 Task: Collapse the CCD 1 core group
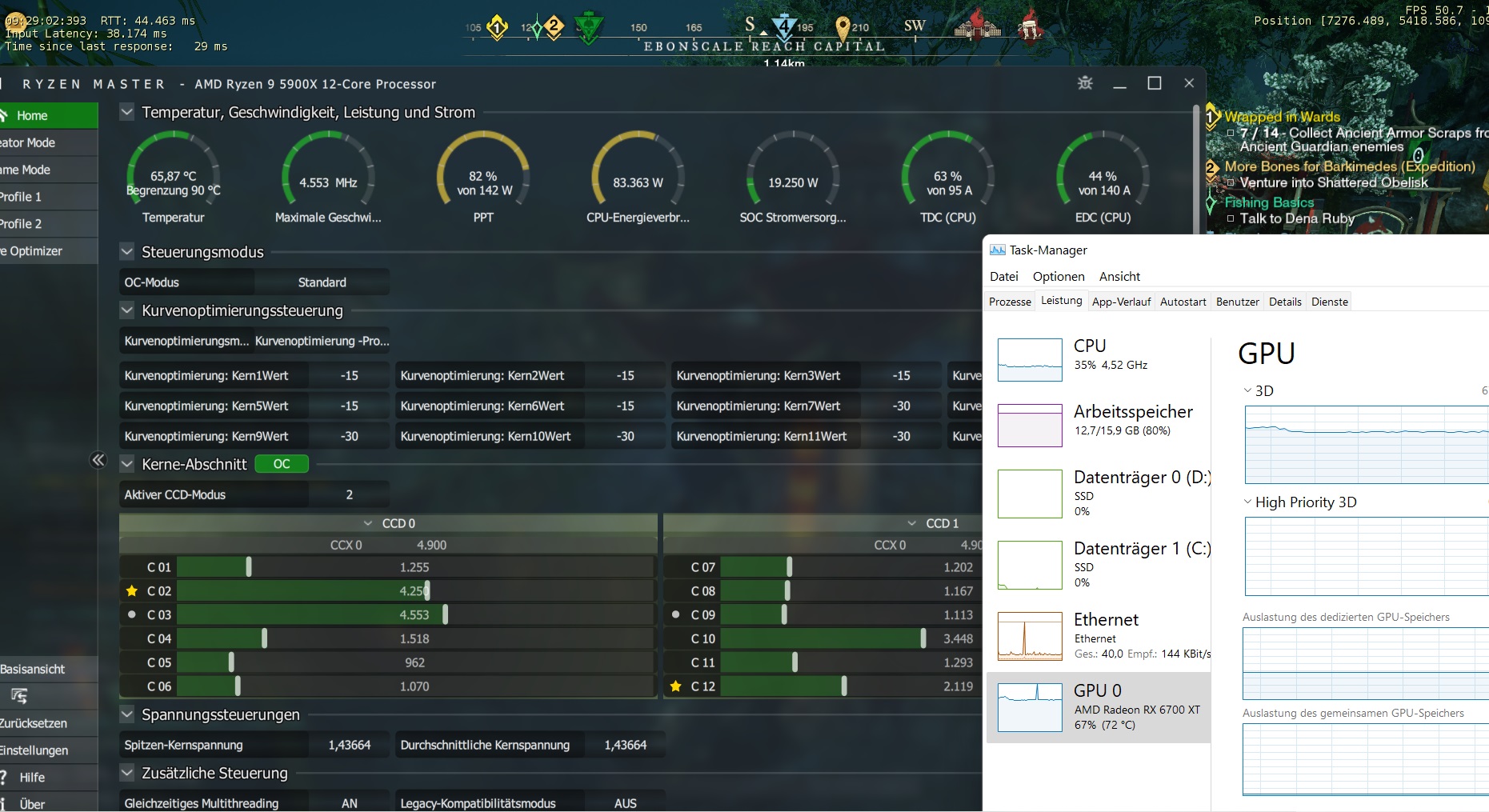pyautogui.click(x=912, y=523)
